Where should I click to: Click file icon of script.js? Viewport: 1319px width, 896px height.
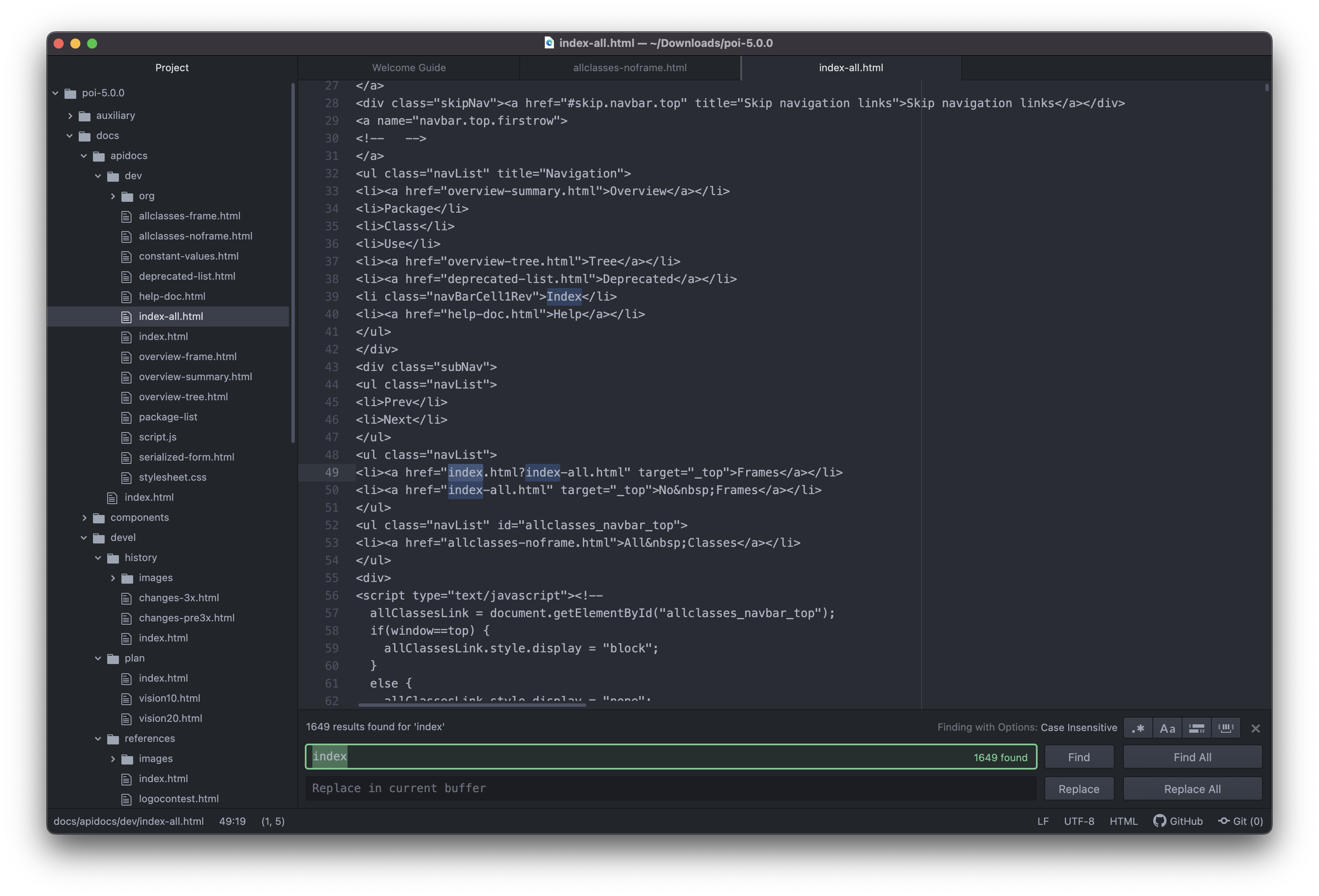pyautogui.click(x=126, y=438)
